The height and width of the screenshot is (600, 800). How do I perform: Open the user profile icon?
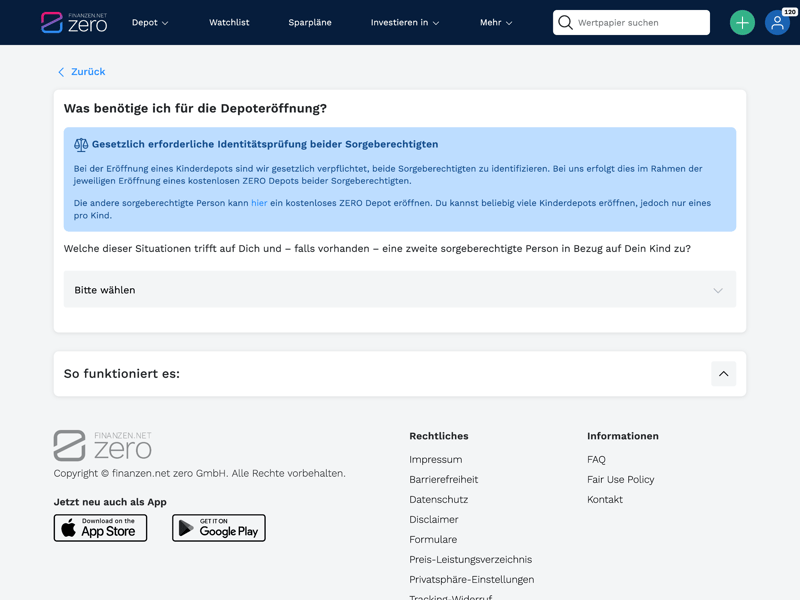coord(777,22)
